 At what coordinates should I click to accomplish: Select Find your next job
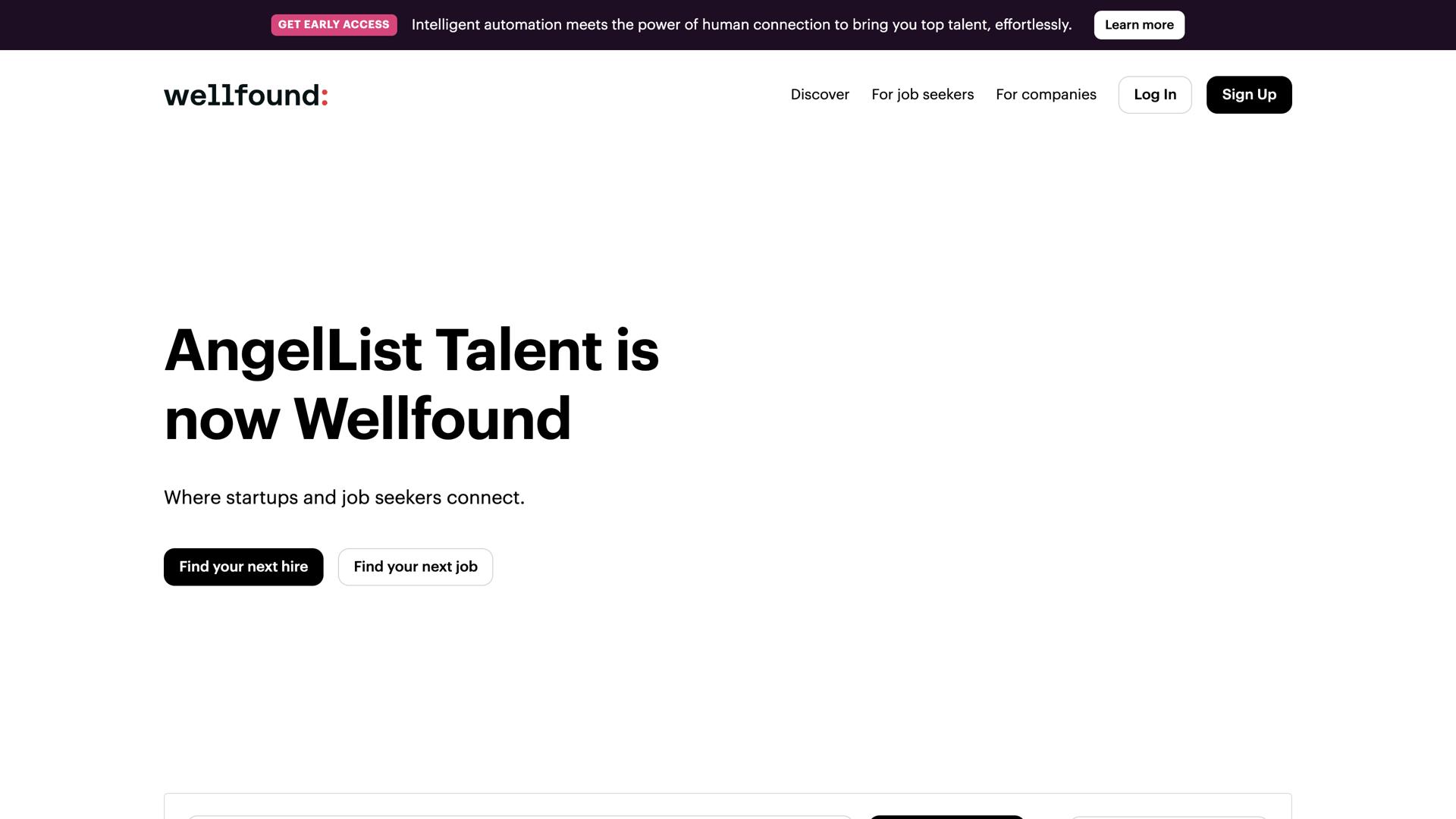coord(415,566)
